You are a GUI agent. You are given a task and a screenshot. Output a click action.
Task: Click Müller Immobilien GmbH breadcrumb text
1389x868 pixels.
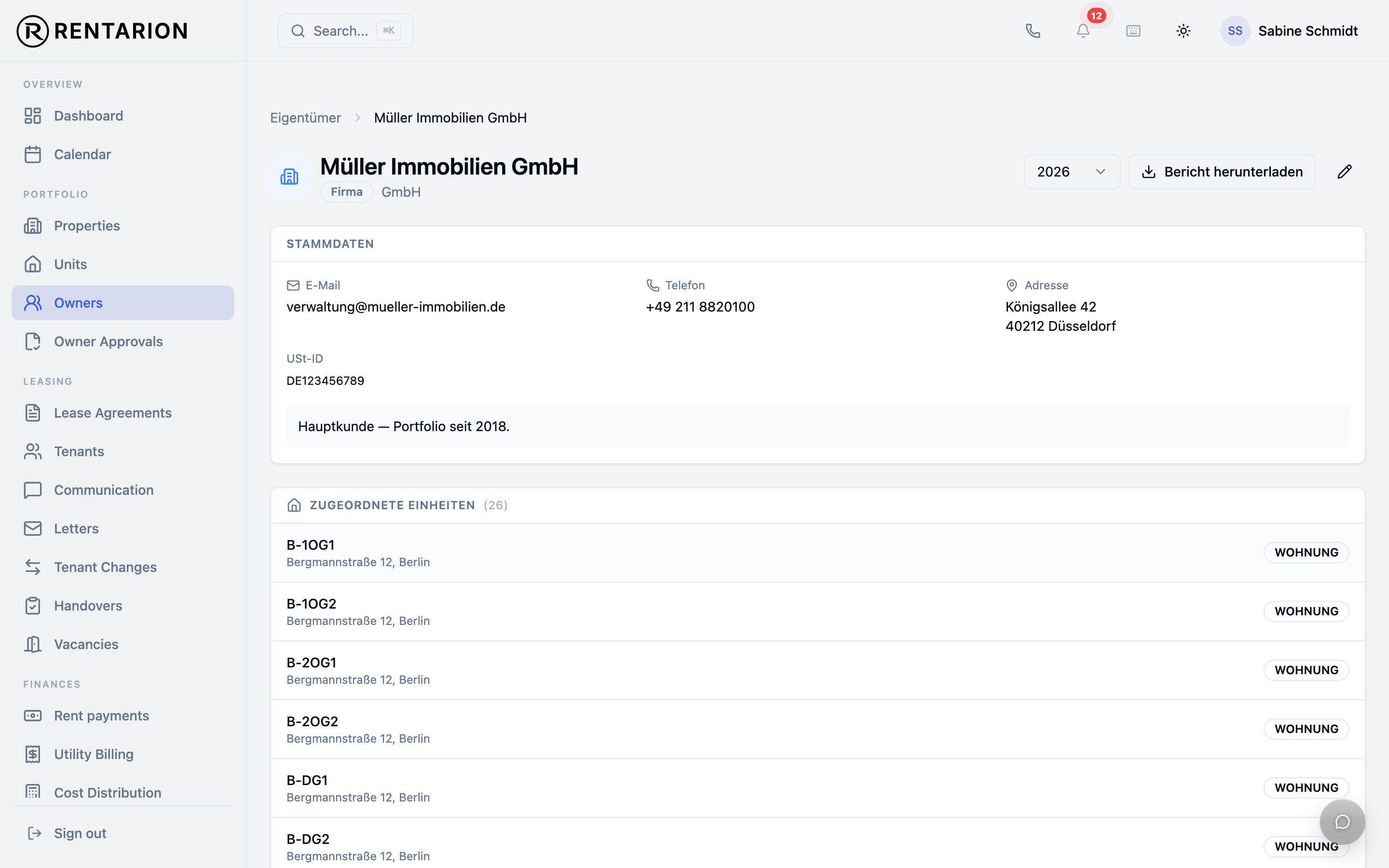(450, 118)
